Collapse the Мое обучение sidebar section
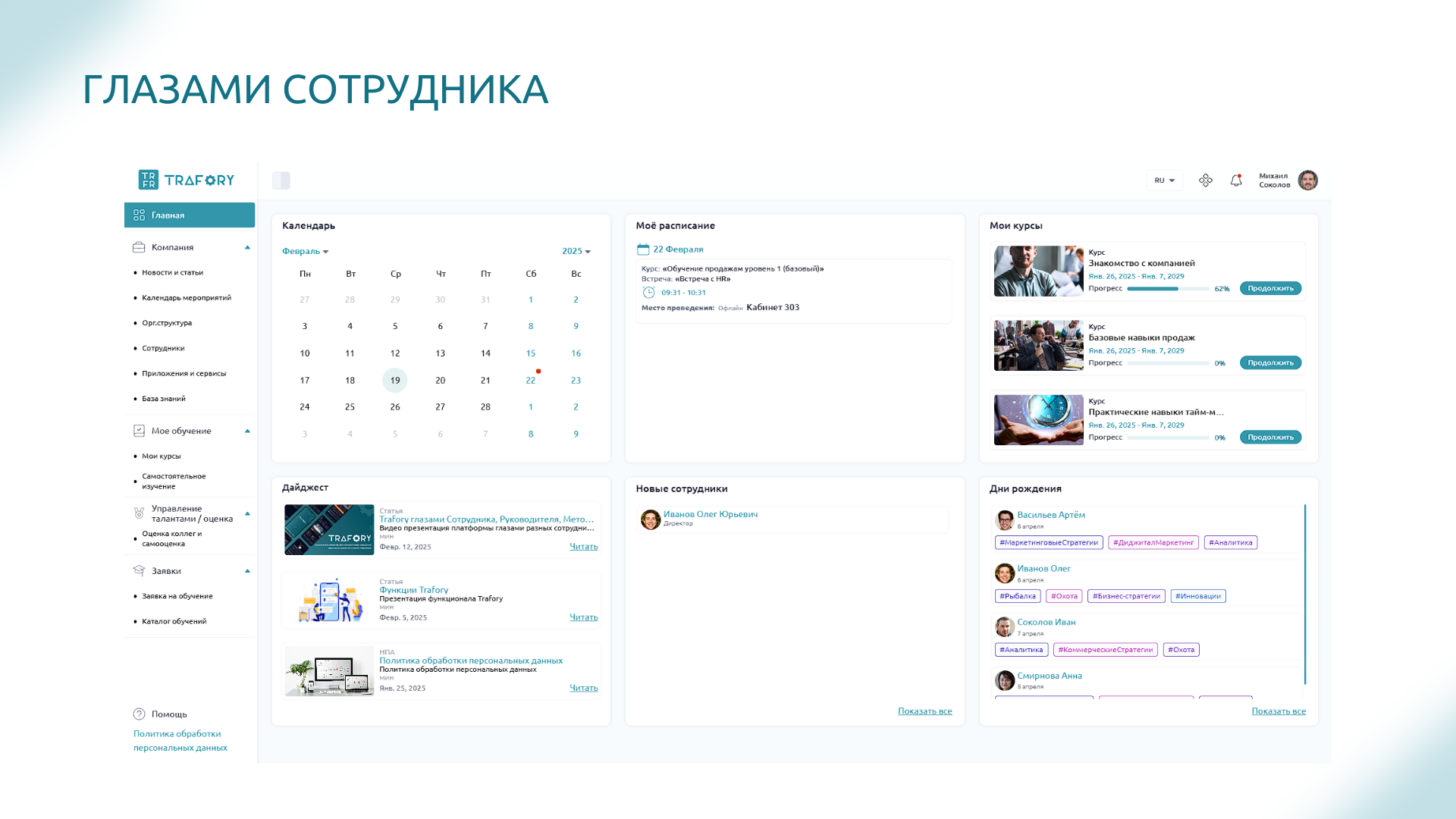Screen dimensions: 1456x819 coord(247,431)
